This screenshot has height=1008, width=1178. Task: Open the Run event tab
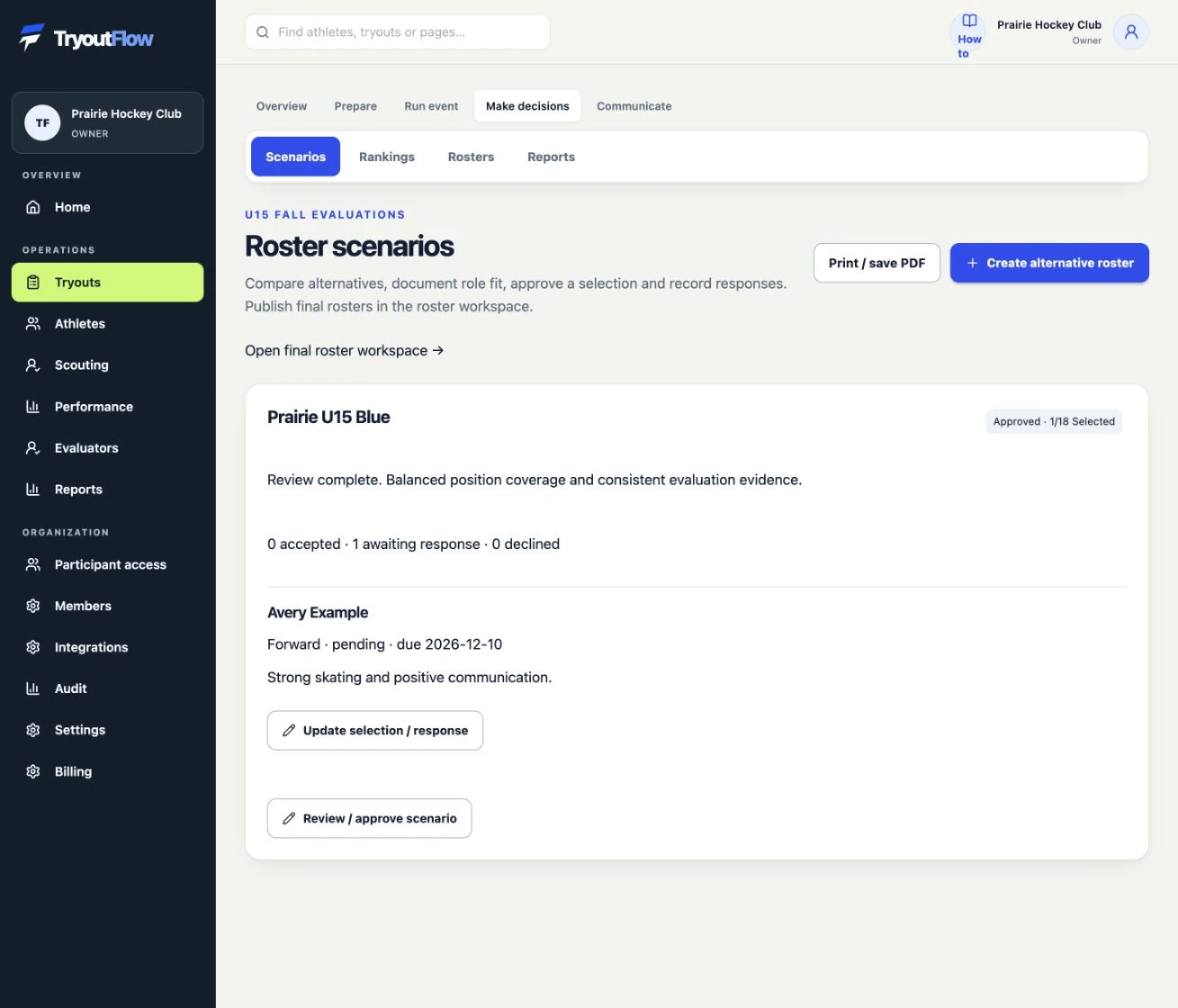(431, 106)
